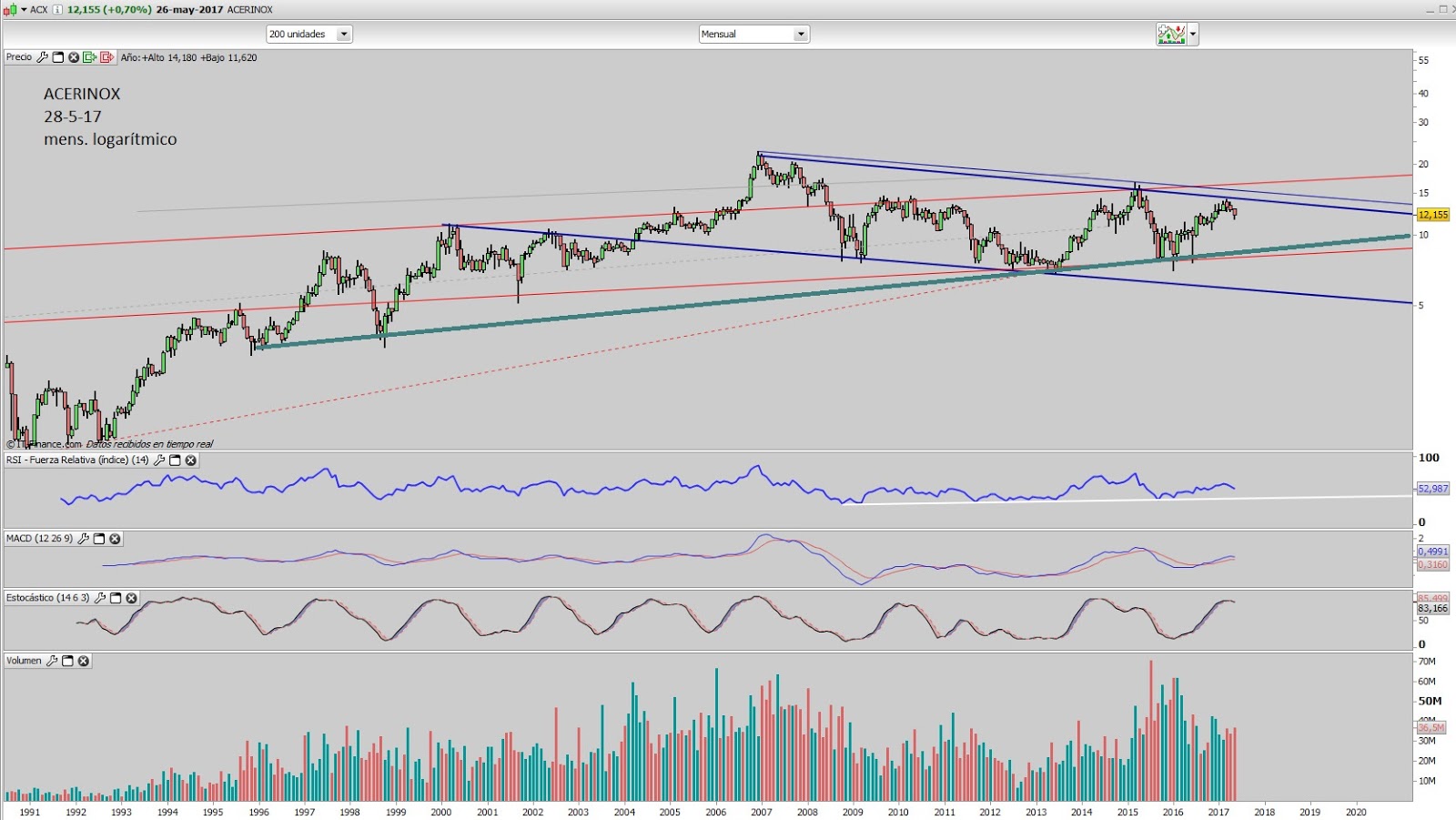Open the Mensual timeframe dropdown
Screen dimensions: 1456x820
pyautogui.click(x=754, y=35)
